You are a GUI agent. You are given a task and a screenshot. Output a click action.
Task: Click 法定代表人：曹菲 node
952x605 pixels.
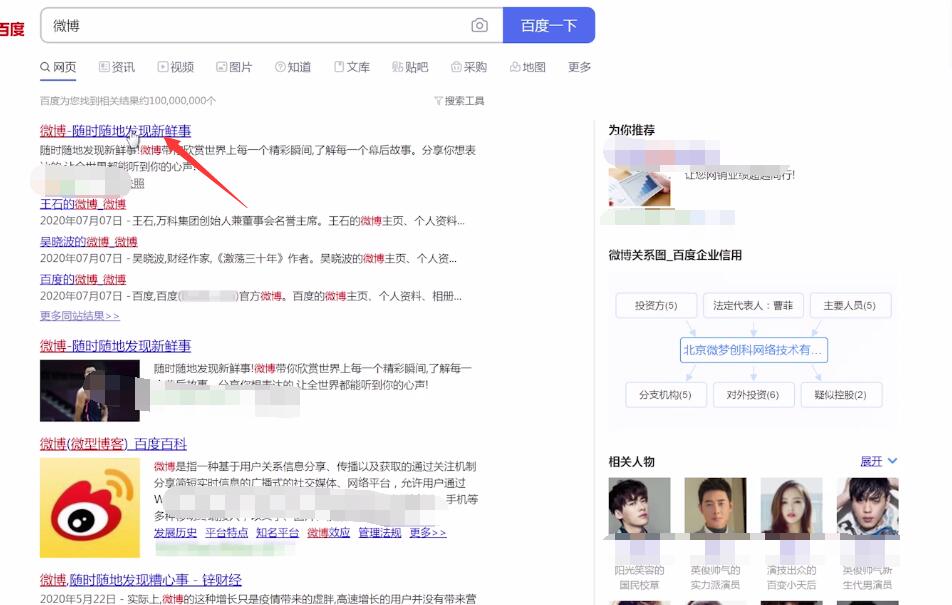[x=753, y=306]
